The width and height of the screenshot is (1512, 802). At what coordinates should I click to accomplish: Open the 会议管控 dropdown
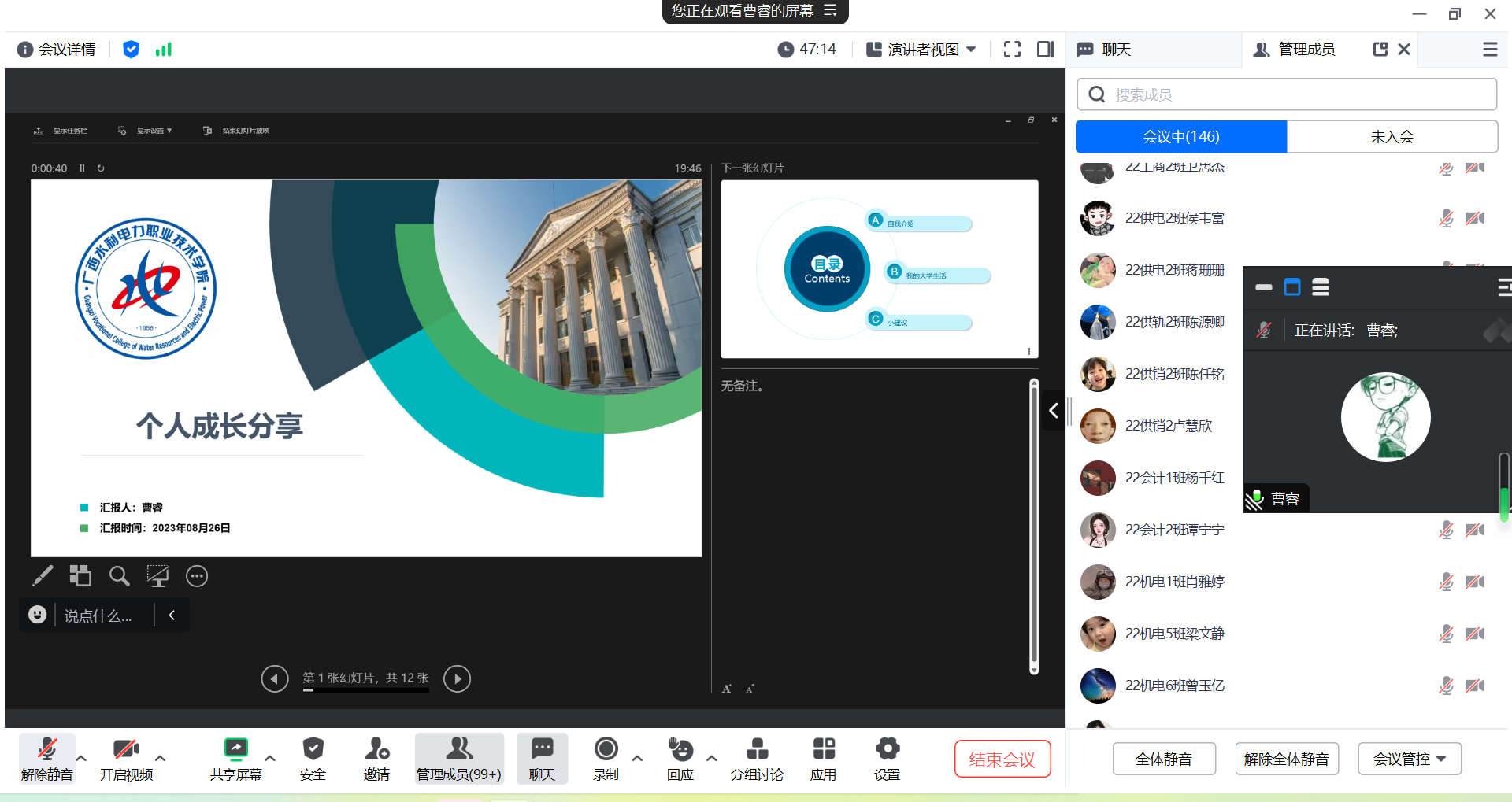1409,759
